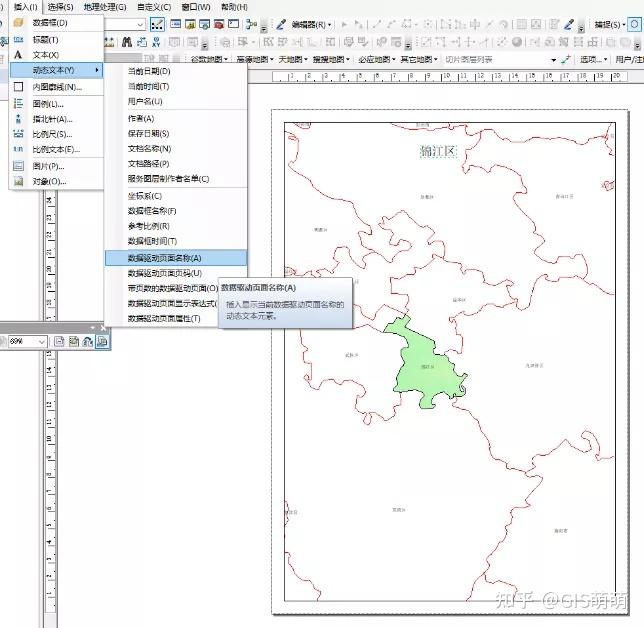The width and height of the screenshot is (644, 628).
Task: Open the 插入(I) menu
Action: pyautogui.click(x=26, y=7)
